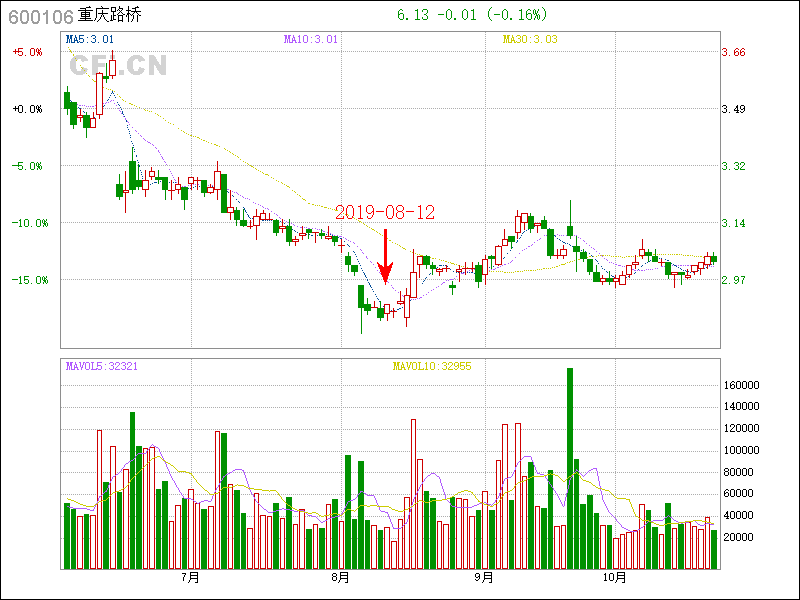Viewport: 800px width, 600px height.
Task: Click the MA30:3.03 indicator label
Action: point(530,39)
